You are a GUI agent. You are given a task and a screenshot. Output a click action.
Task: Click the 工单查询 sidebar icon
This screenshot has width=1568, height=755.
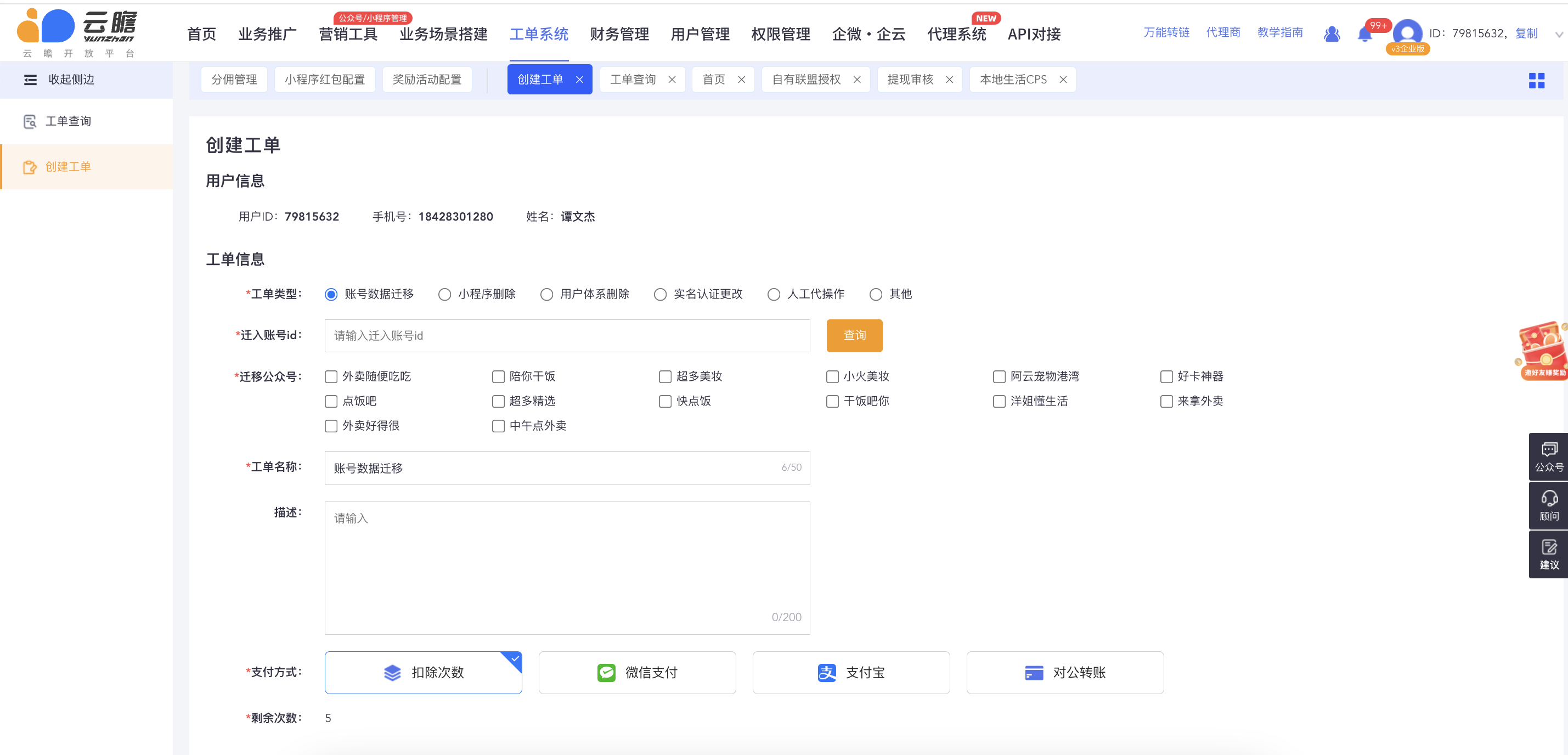click(30, 122)
